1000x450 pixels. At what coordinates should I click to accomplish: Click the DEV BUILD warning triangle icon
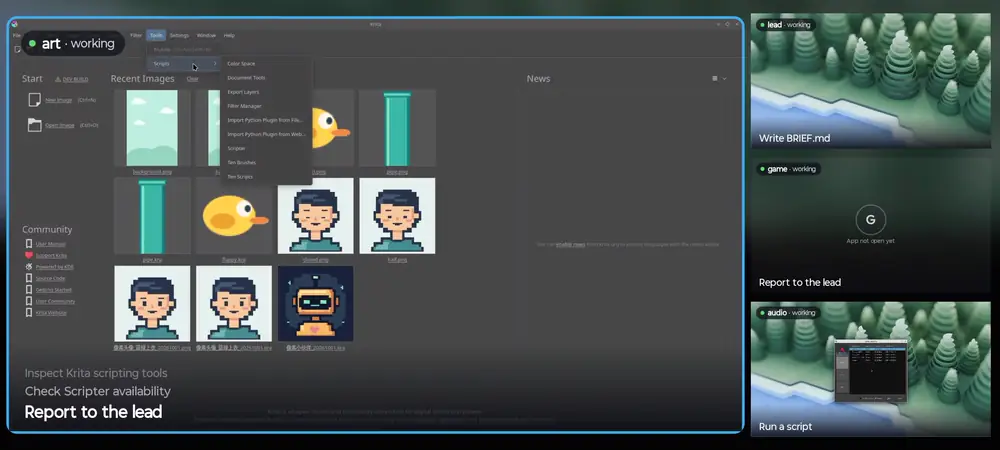57,80
